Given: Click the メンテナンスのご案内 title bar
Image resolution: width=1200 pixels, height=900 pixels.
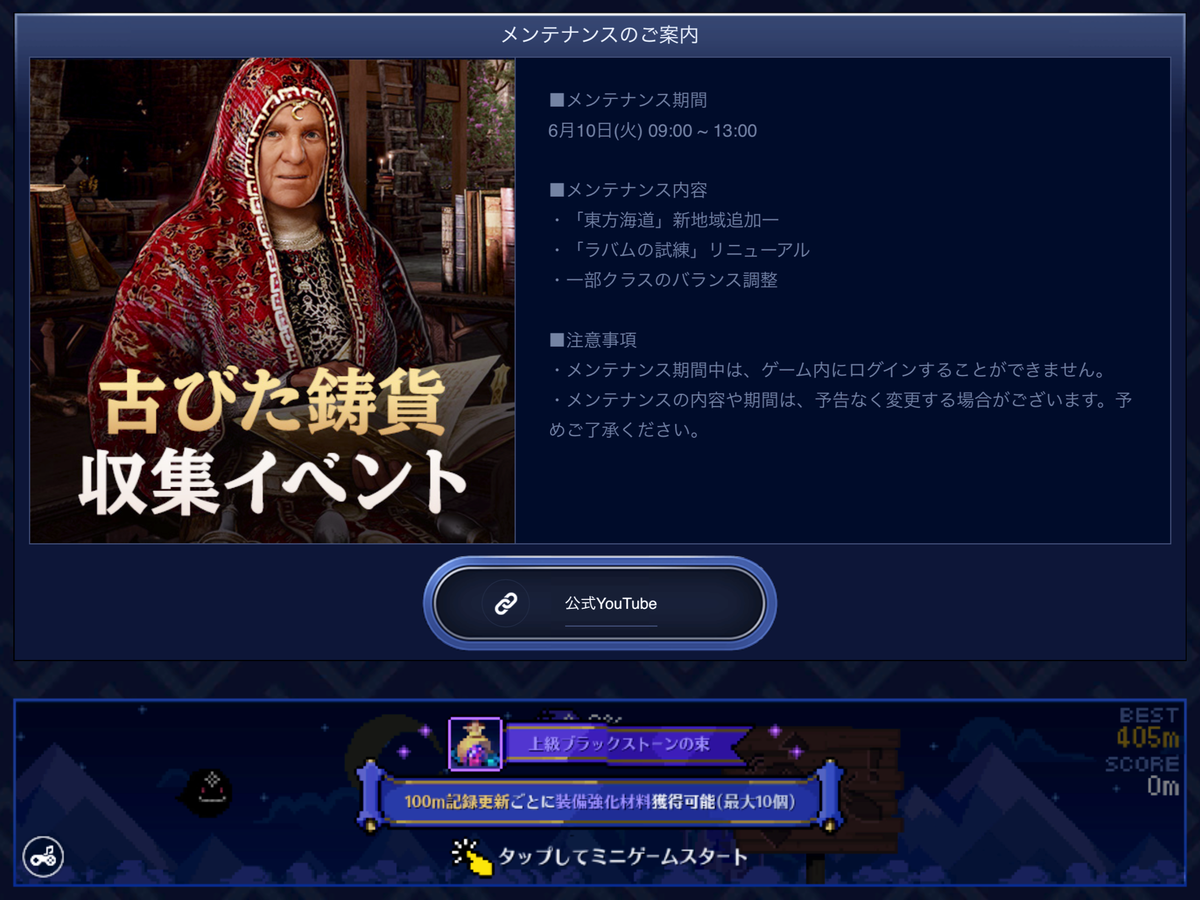Looking at the screenshot, I should click(x=600, y=35).
